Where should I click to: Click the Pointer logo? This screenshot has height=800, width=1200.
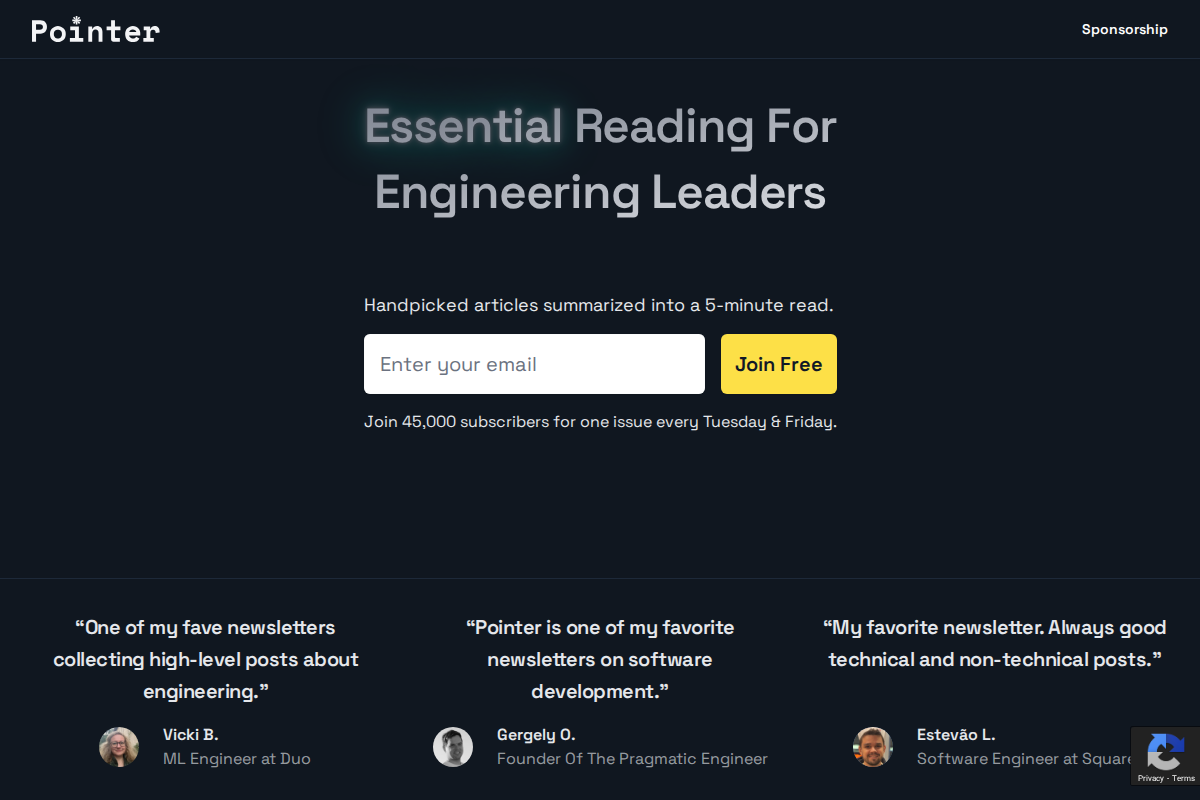(x=96, y=30)
